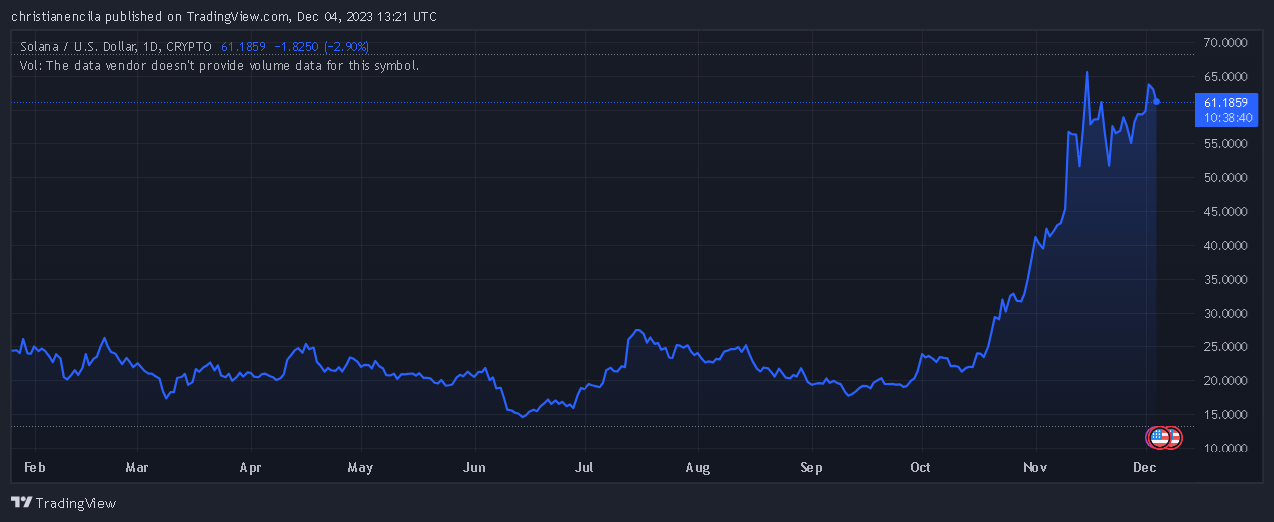Click the 20.0000 price scale label

click(x=1225, y=381)
